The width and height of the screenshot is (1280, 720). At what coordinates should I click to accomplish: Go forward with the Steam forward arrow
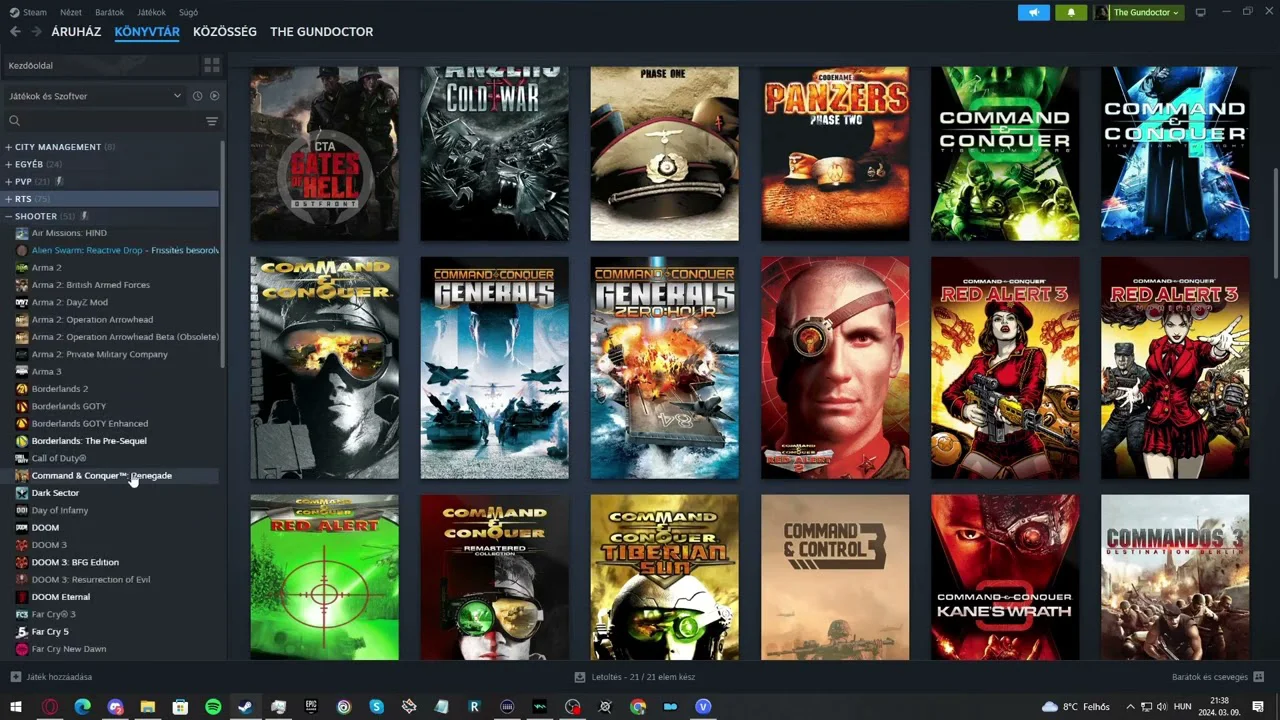point(36,32)
